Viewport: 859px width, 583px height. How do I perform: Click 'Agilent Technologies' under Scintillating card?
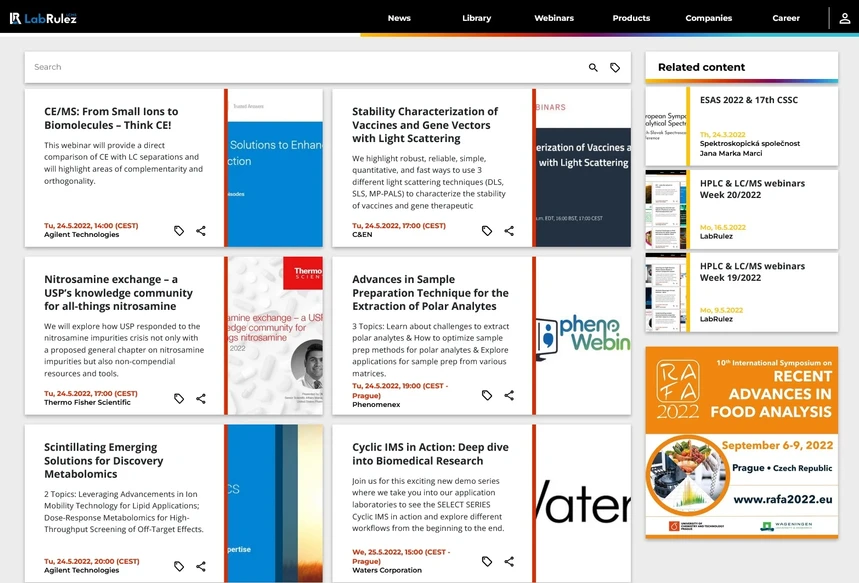pyautogui.click(x=82, y=570)
